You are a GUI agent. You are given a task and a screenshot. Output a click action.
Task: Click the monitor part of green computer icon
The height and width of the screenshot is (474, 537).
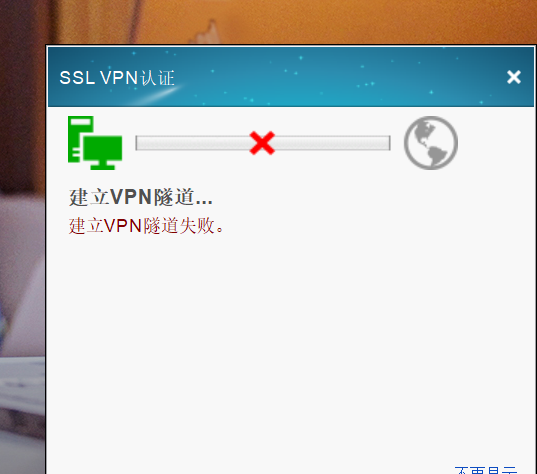tap(103, 153)
